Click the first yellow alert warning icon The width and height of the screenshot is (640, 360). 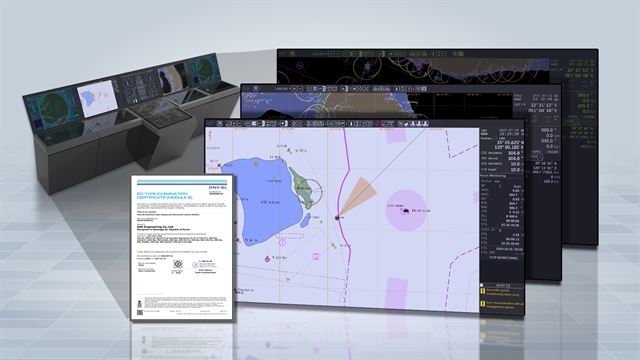(483, 291)
